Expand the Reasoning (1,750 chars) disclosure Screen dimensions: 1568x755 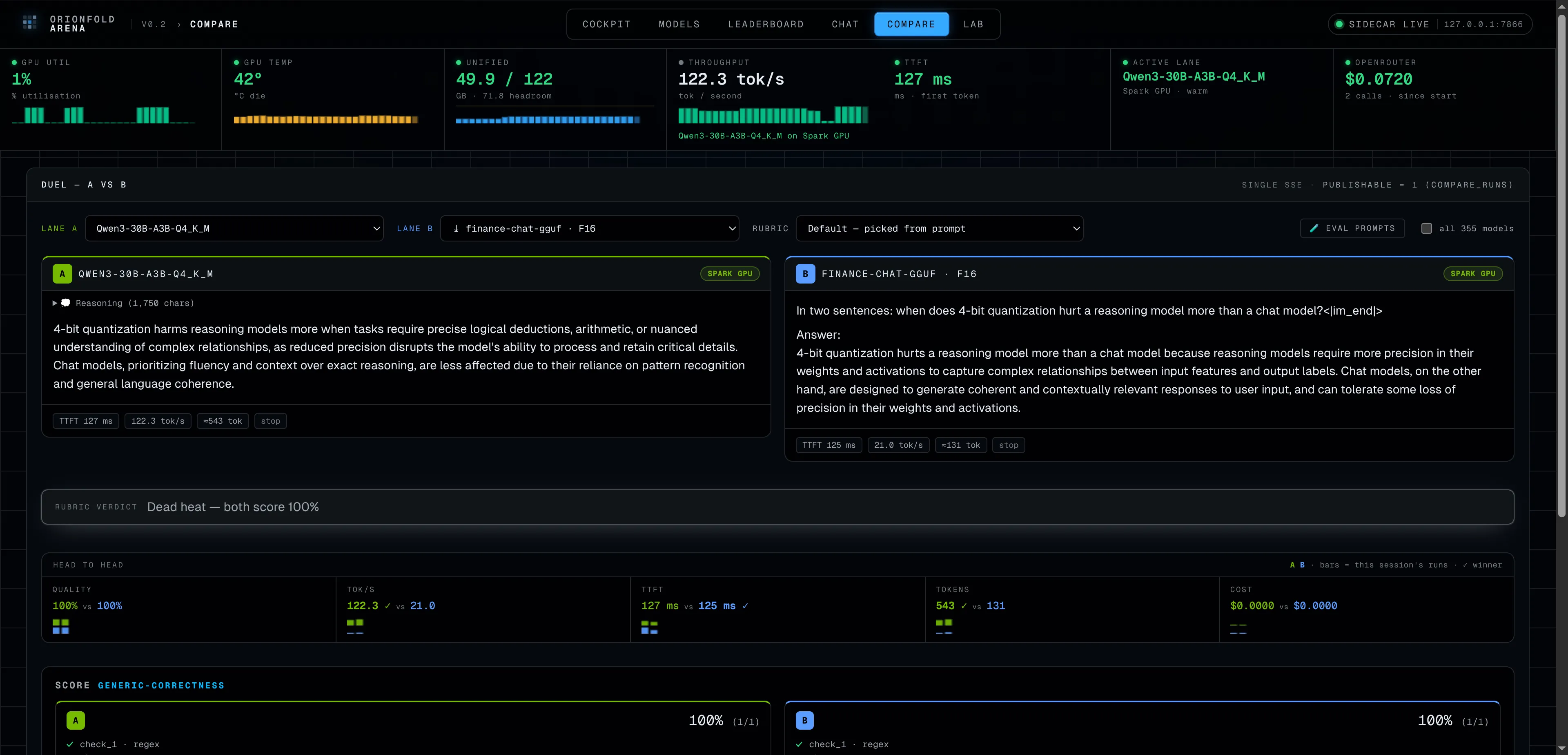click(x=124, y=303)
